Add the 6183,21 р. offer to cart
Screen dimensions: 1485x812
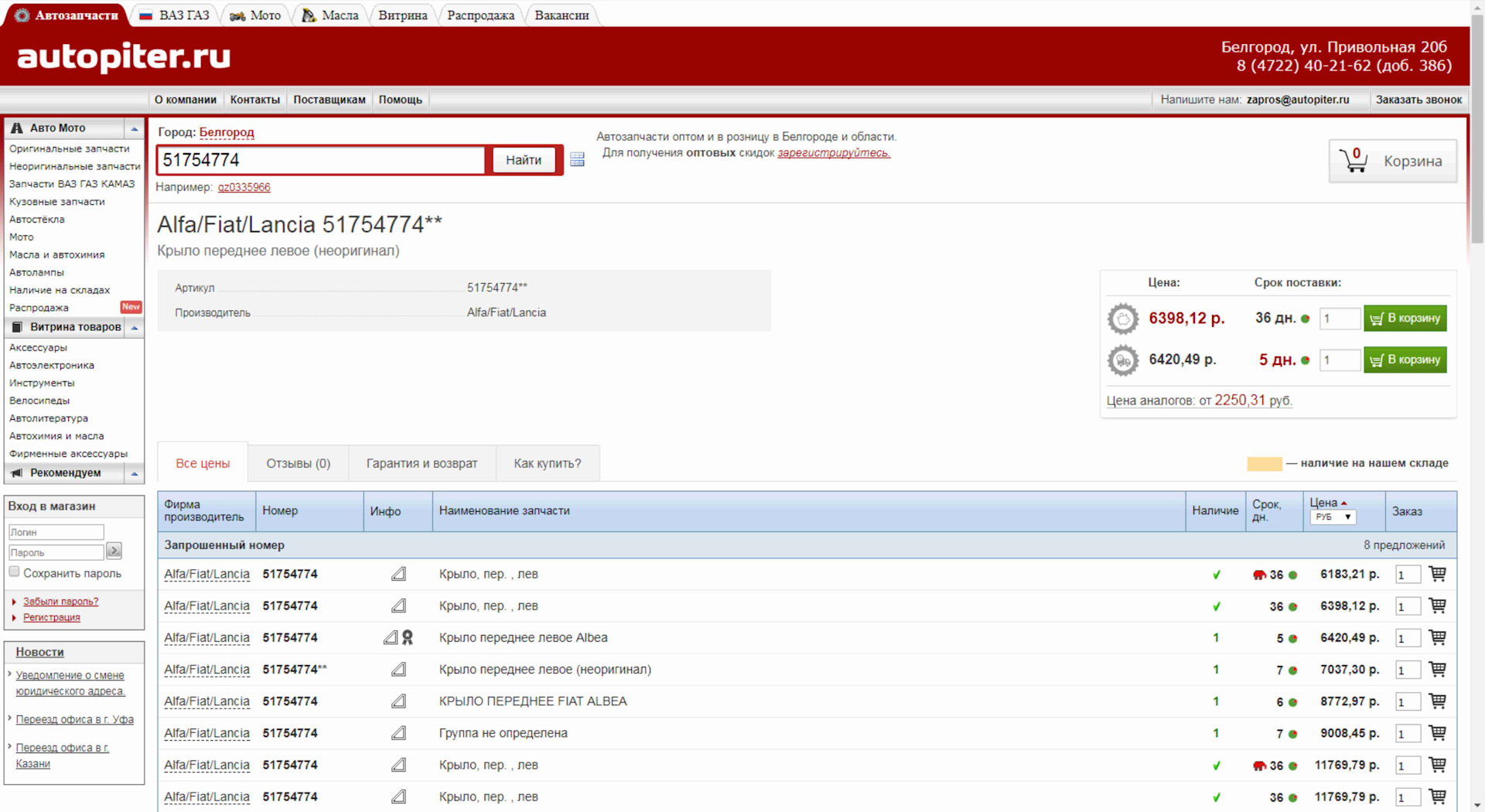pos(1437,574)
